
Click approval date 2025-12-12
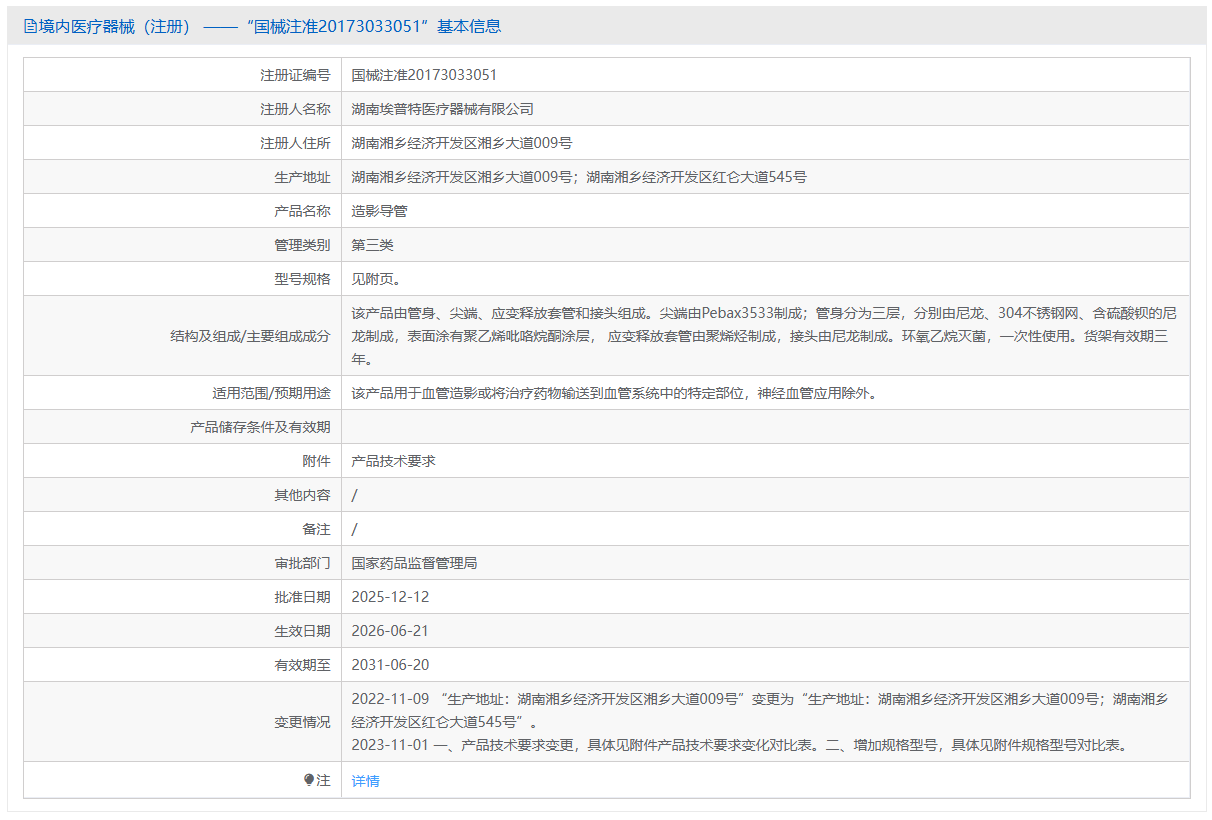point(391,597)
